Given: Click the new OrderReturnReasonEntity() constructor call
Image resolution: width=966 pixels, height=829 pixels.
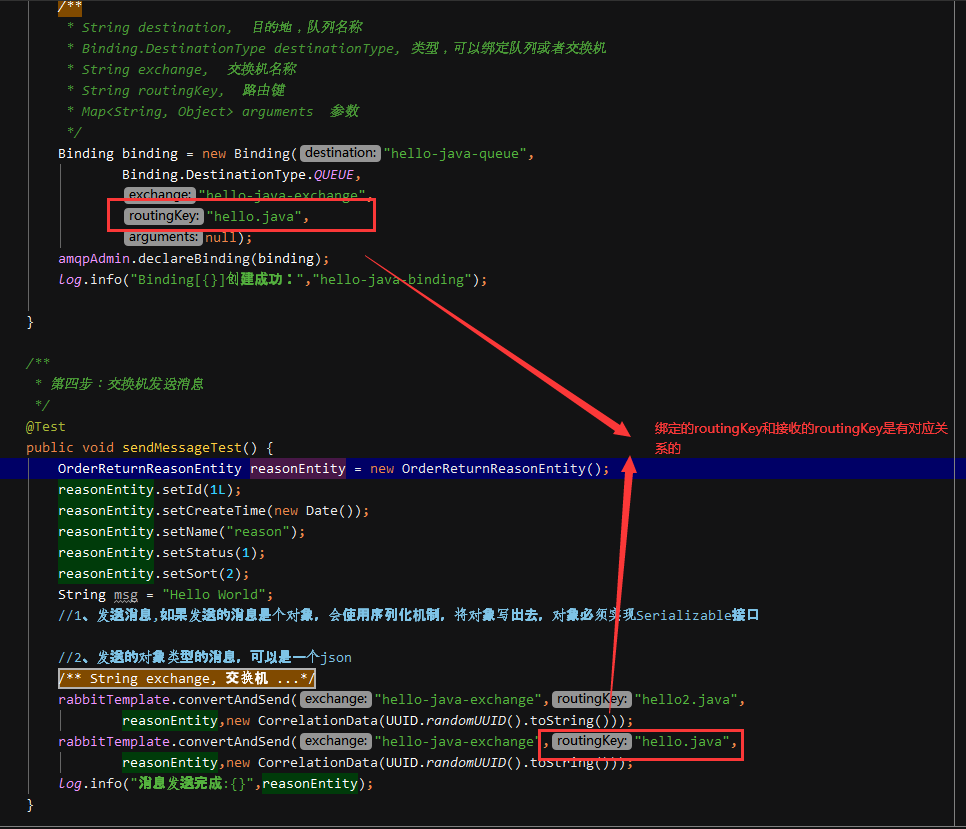Looking at the screenshot, I should 489,469.
